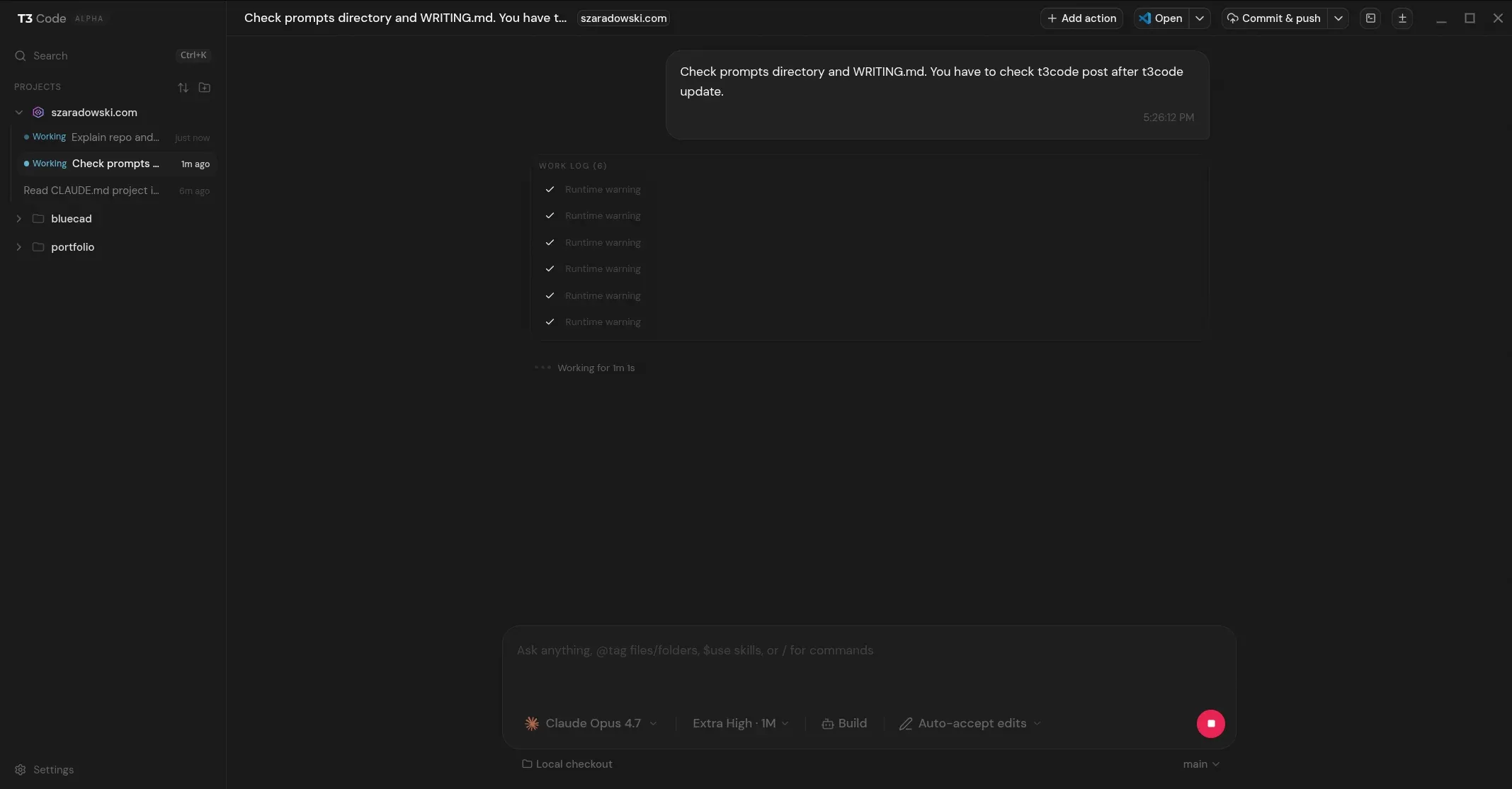The width and height of the screenshot is (1512, 789).
Task: Click the cloud icon on Commit & push
Action: [1233, 18]
